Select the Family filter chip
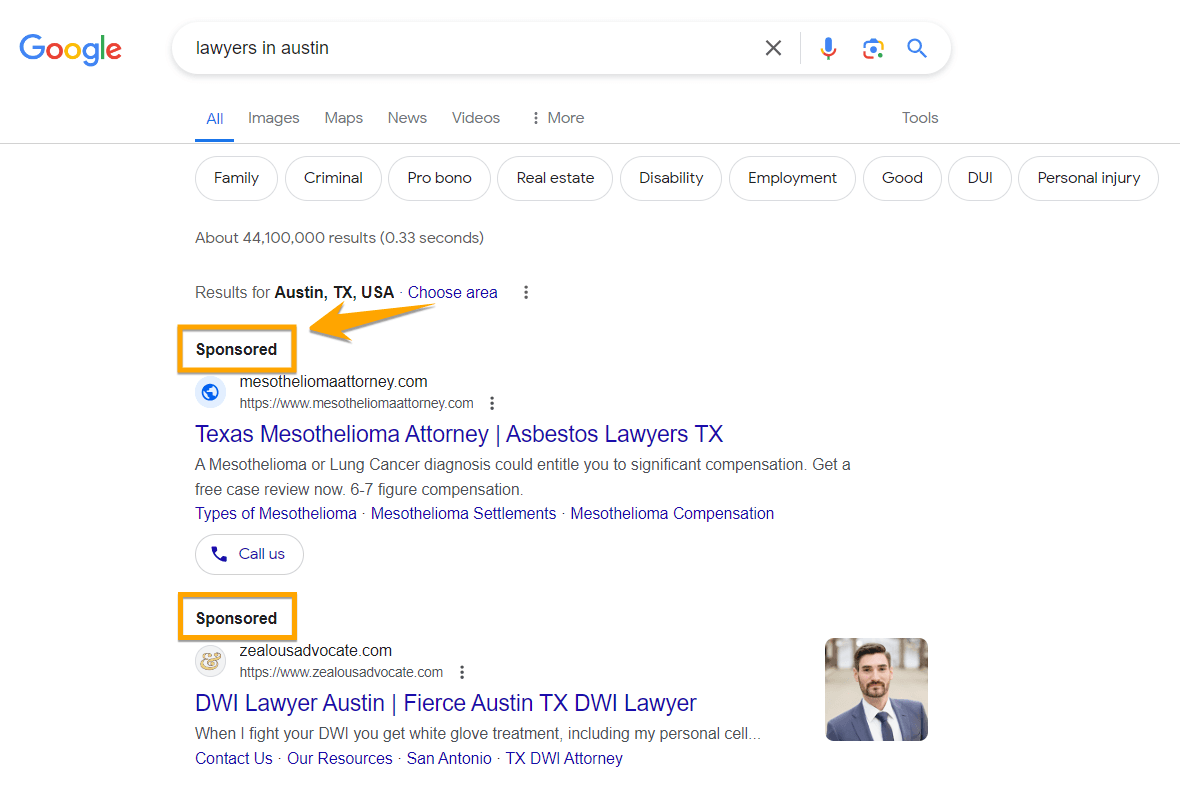This screenshot has height=798, width=1180. point(236,178)
